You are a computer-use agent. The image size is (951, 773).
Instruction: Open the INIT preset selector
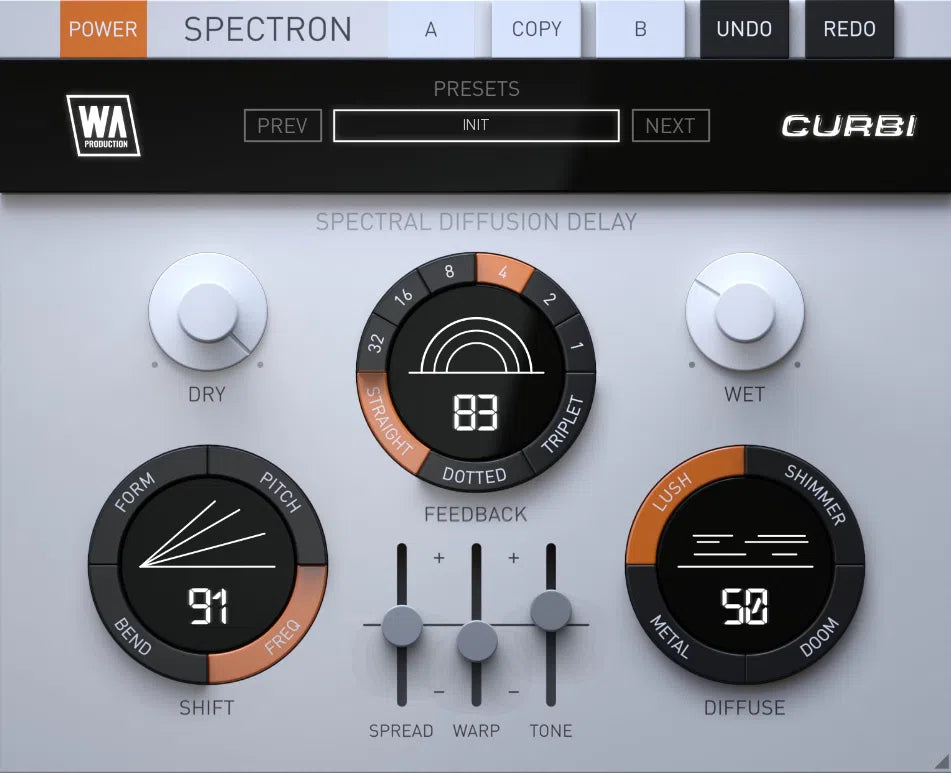click(475, 126)
